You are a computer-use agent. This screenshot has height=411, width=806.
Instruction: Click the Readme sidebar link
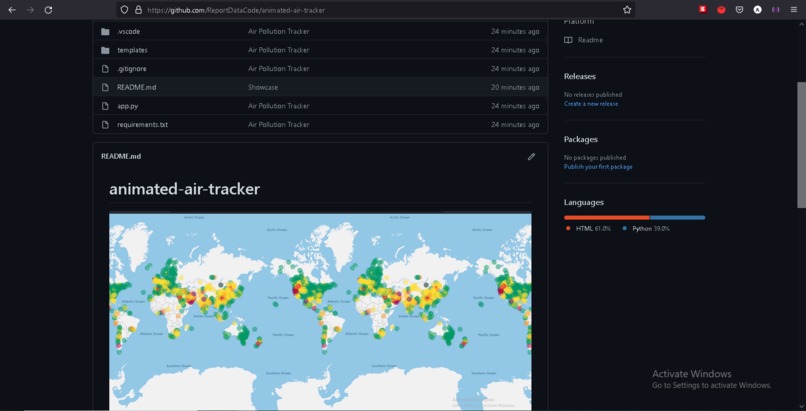pyautogui.click(x=590, y=40)
